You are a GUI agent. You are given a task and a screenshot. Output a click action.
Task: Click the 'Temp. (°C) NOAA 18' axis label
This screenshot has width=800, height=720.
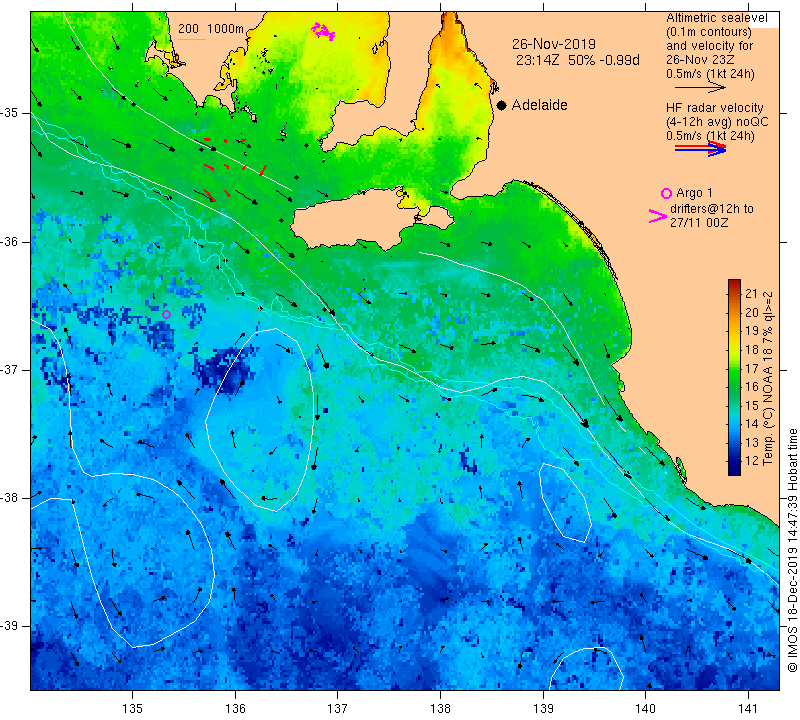(767, 379)
